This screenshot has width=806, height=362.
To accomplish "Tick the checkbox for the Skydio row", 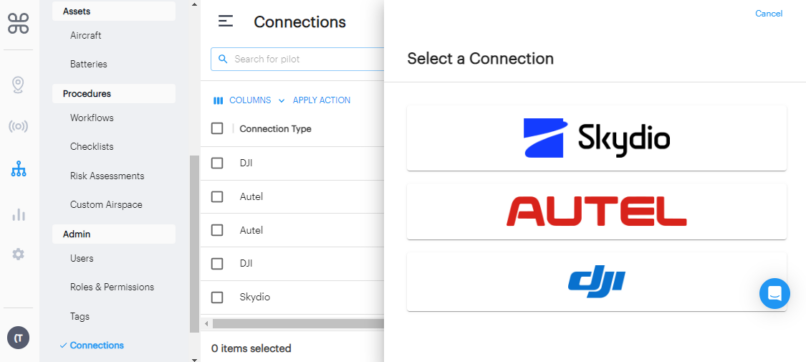I will [x=217, y=297].
